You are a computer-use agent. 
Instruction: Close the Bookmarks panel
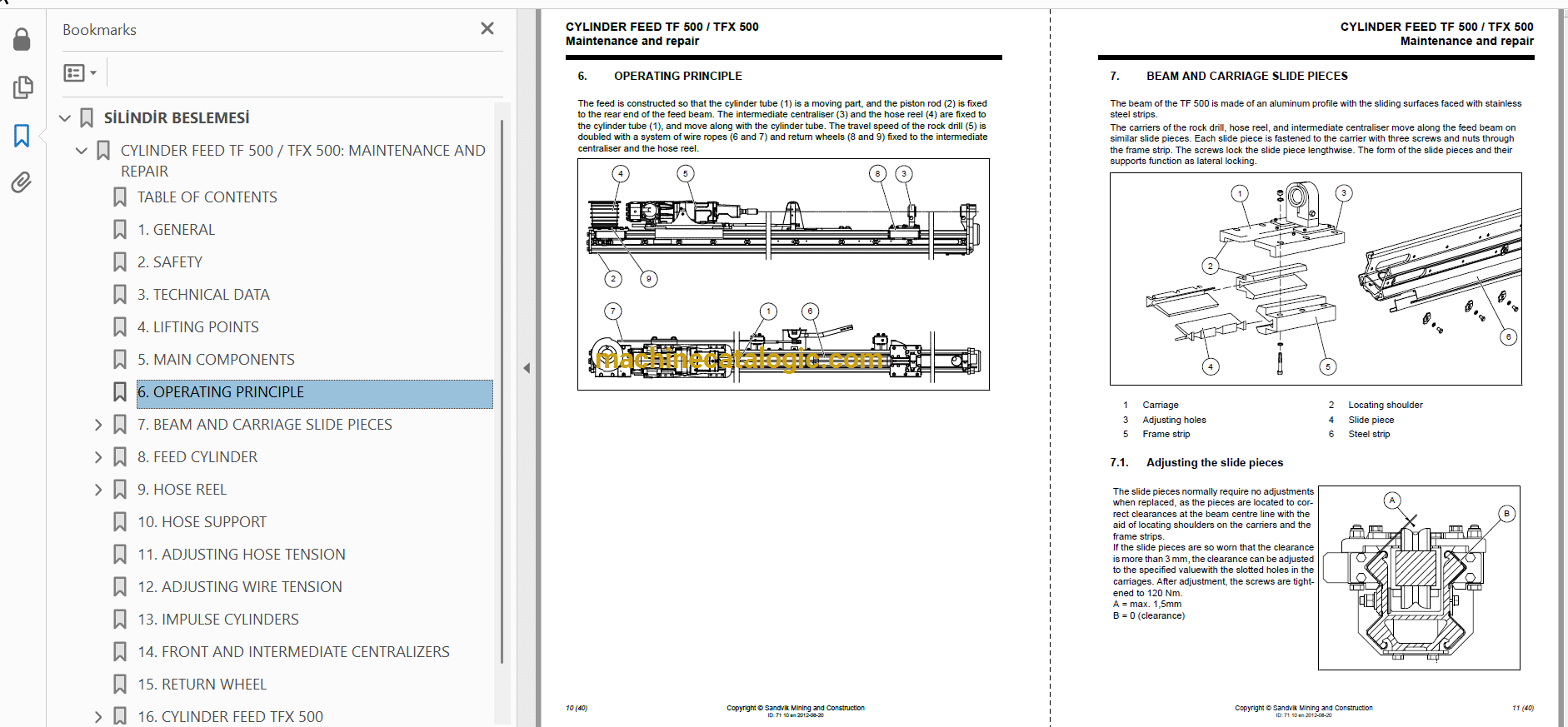487,28
